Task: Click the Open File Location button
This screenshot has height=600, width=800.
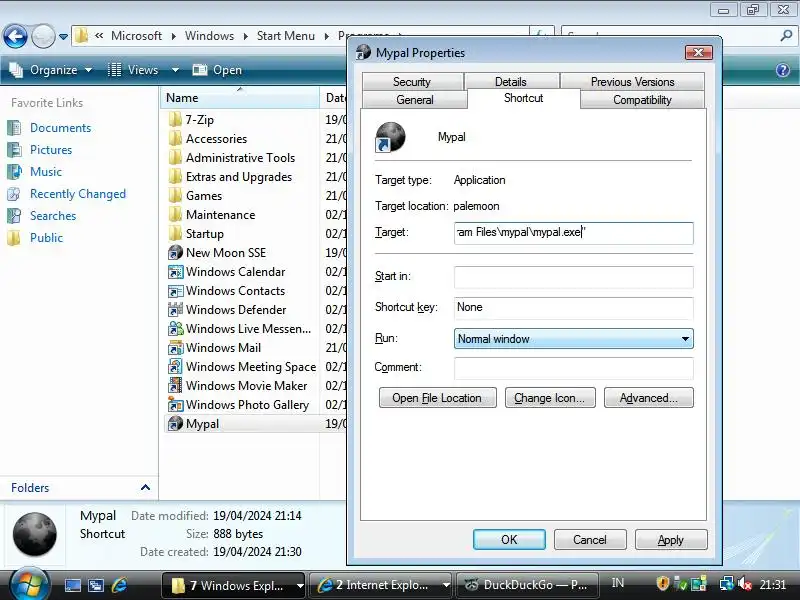Action: click(x=437, y=398)
